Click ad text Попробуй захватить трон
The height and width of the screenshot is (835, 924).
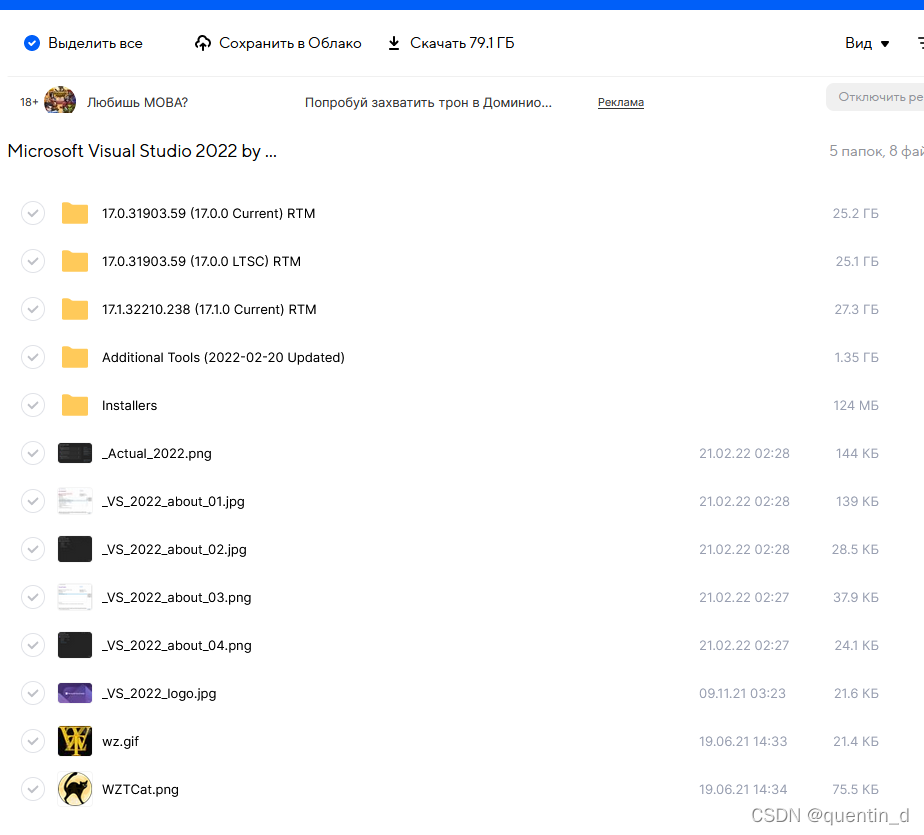[428, 103]
